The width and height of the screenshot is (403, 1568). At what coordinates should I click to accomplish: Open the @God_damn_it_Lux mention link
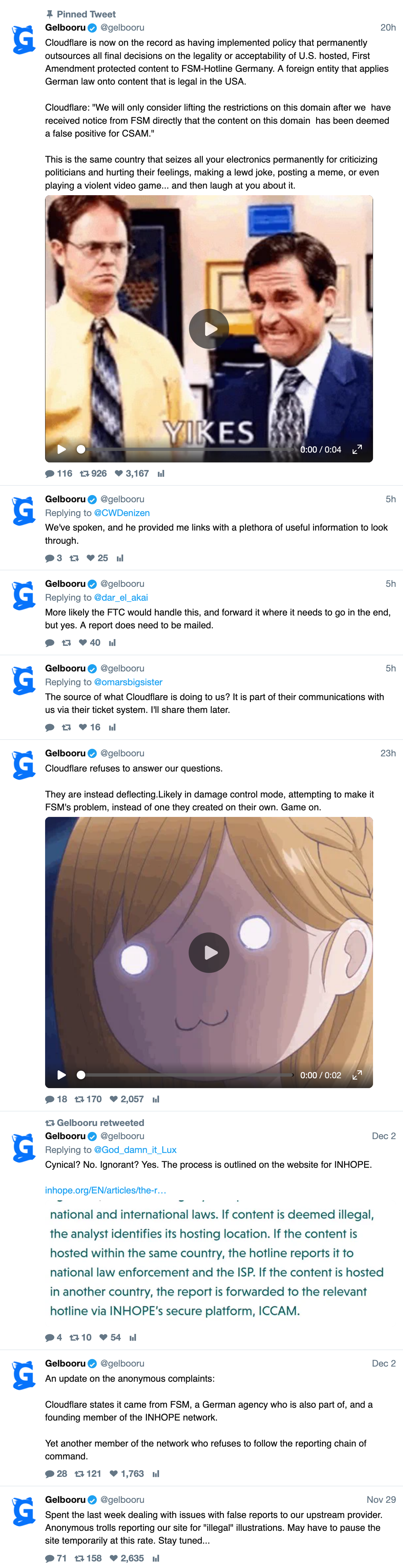tap(135, 1150)
